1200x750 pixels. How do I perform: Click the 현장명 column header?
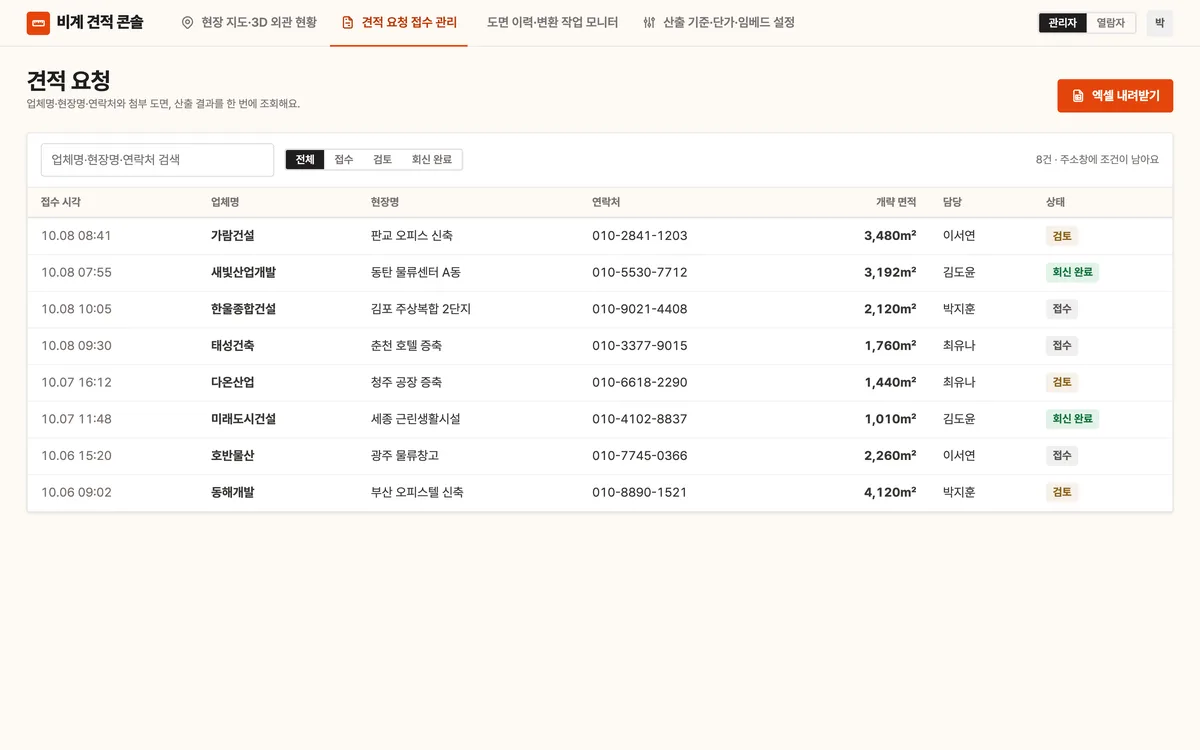[385, 202]
